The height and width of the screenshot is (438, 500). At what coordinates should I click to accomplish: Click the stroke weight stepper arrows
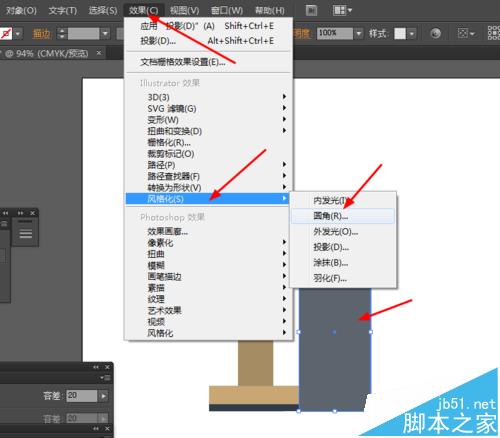pyautogui.click(x=62, y=34)
